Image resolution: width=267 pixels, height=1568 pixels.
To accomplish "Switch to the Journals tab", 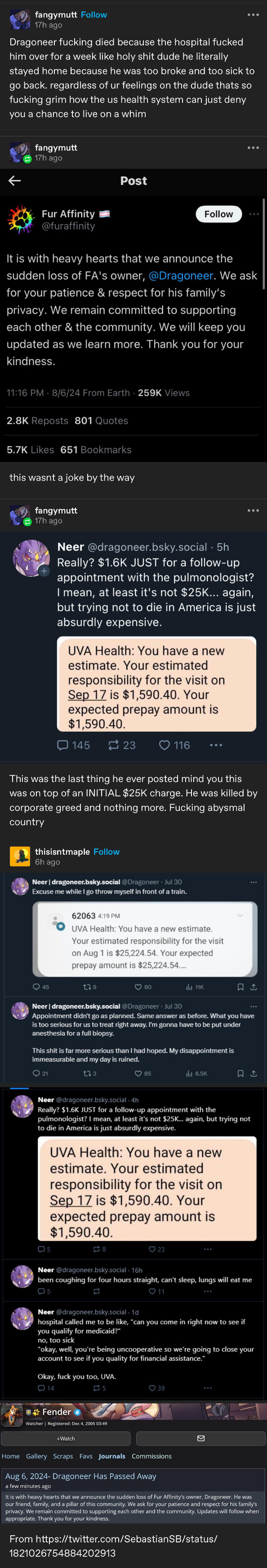I will pyautogui.click(x=111, y=1456).
